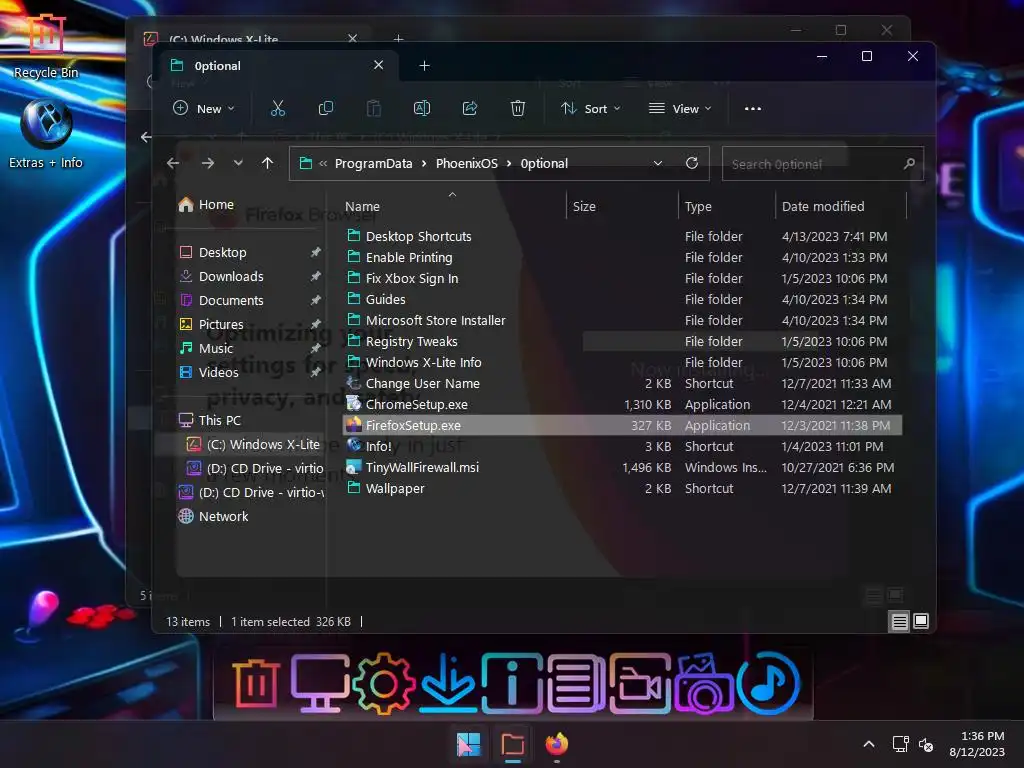Show hidden system tray icons
The width and height of the screenshot is (1024, 768).
click(869, 744)
